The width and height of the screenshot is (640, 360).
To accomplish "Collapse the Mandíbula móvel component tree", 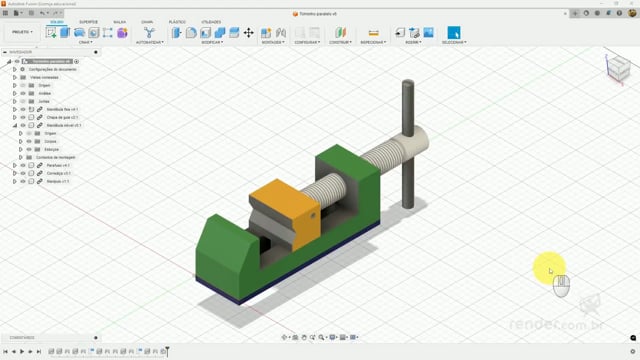I will click(15, 125).
